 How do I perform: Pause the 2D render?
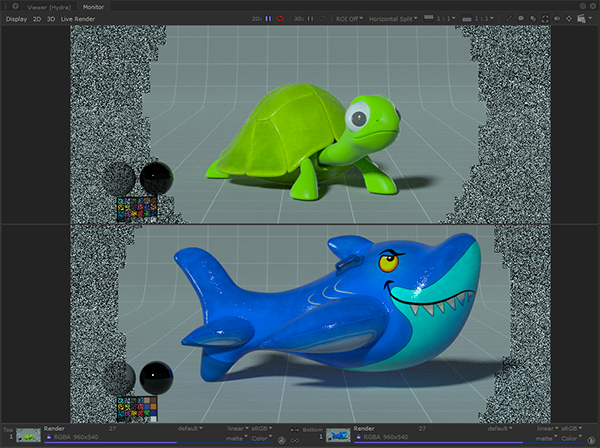(x=268, y=18)
